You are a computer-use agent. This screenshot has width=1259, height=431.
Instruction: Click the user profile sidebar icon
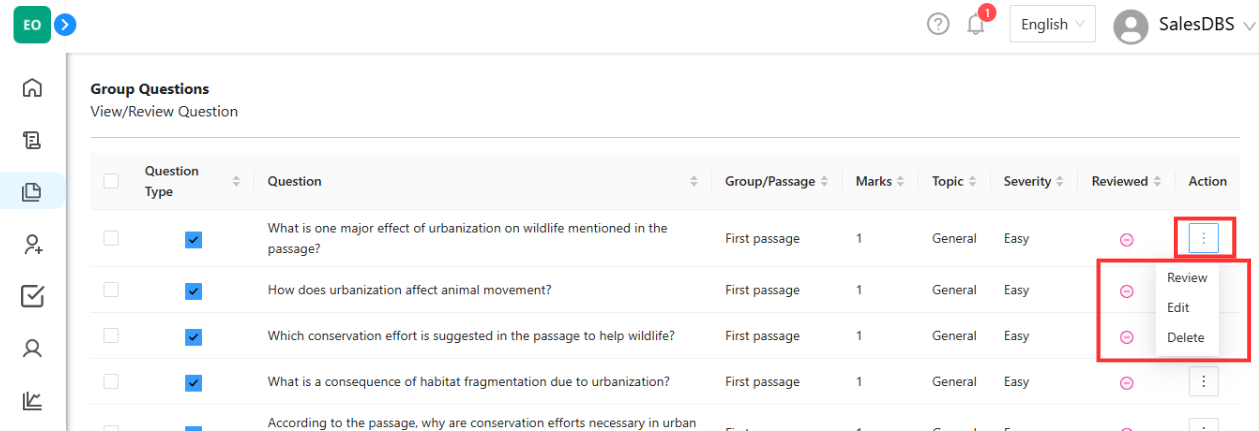32,348
